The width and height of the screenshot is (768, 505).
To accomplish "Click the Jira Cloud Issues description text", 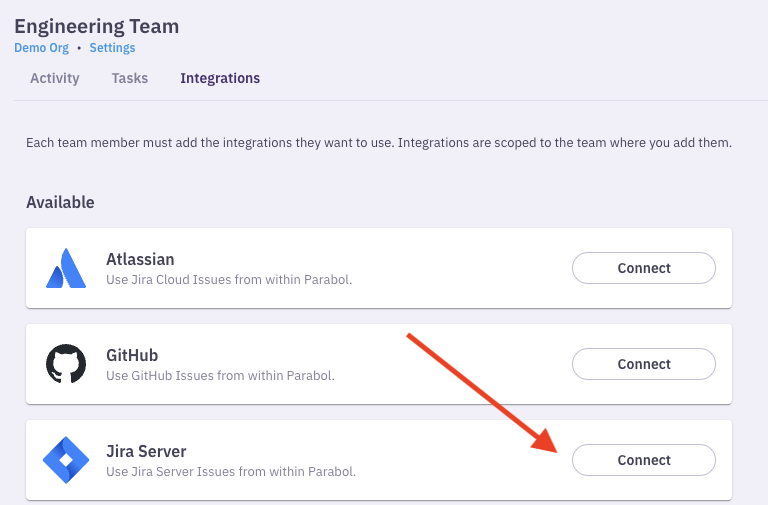I will pyautogui.click(x=229, y=279).
